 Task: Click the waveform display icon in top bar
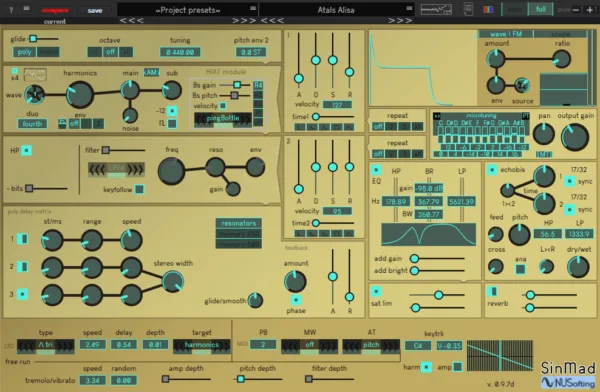point(436,9)
